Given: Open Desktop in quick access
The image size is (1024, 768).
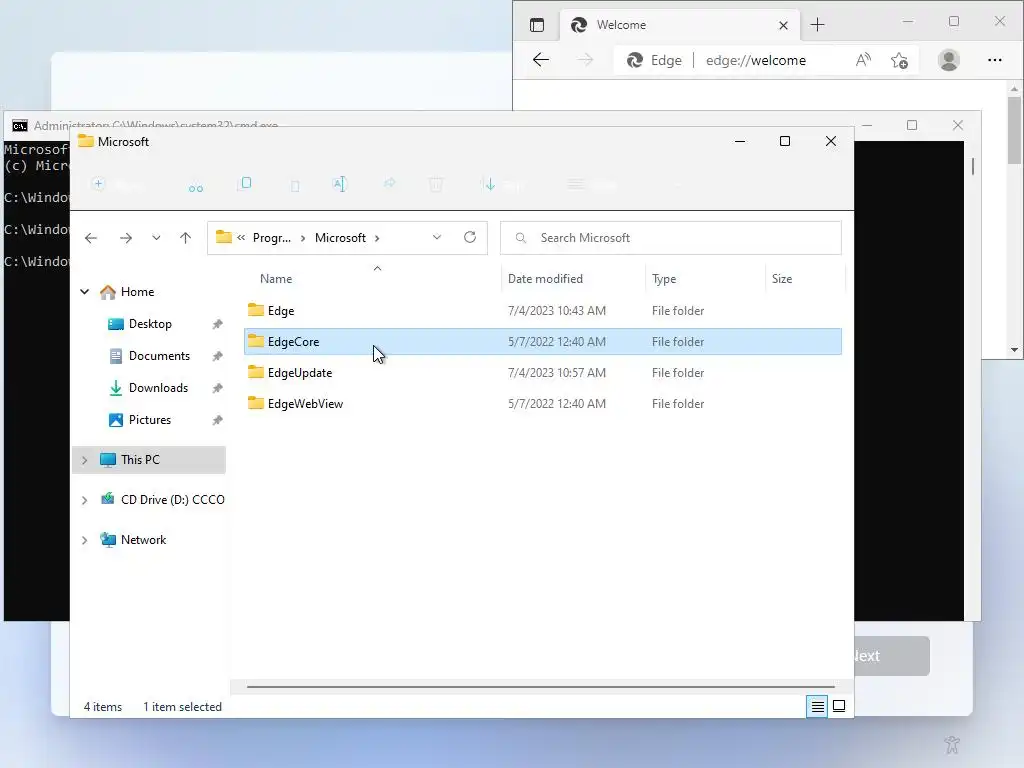Looking at the screenshot, I should [150, 324].
